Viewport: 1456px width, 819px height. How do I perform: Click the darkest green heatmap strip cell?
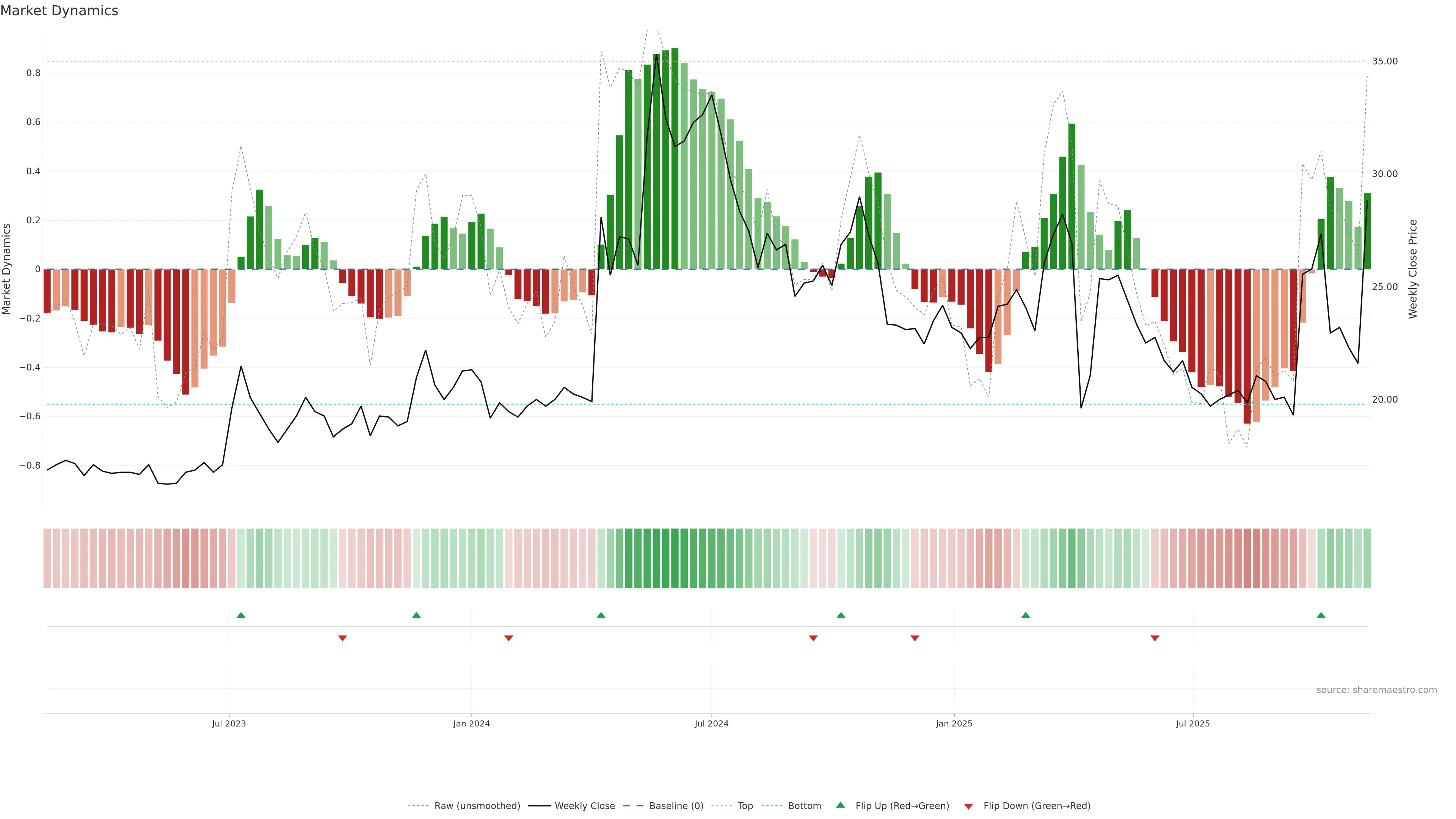coord(675,558)
